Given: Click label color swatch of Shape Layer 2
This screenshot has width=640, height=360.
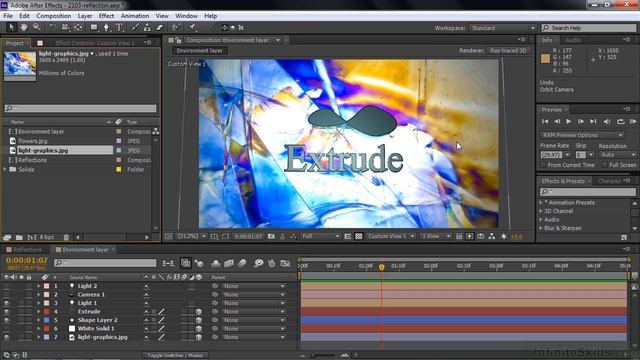Looking at the screenshot, I should click(x=47, y=320).
